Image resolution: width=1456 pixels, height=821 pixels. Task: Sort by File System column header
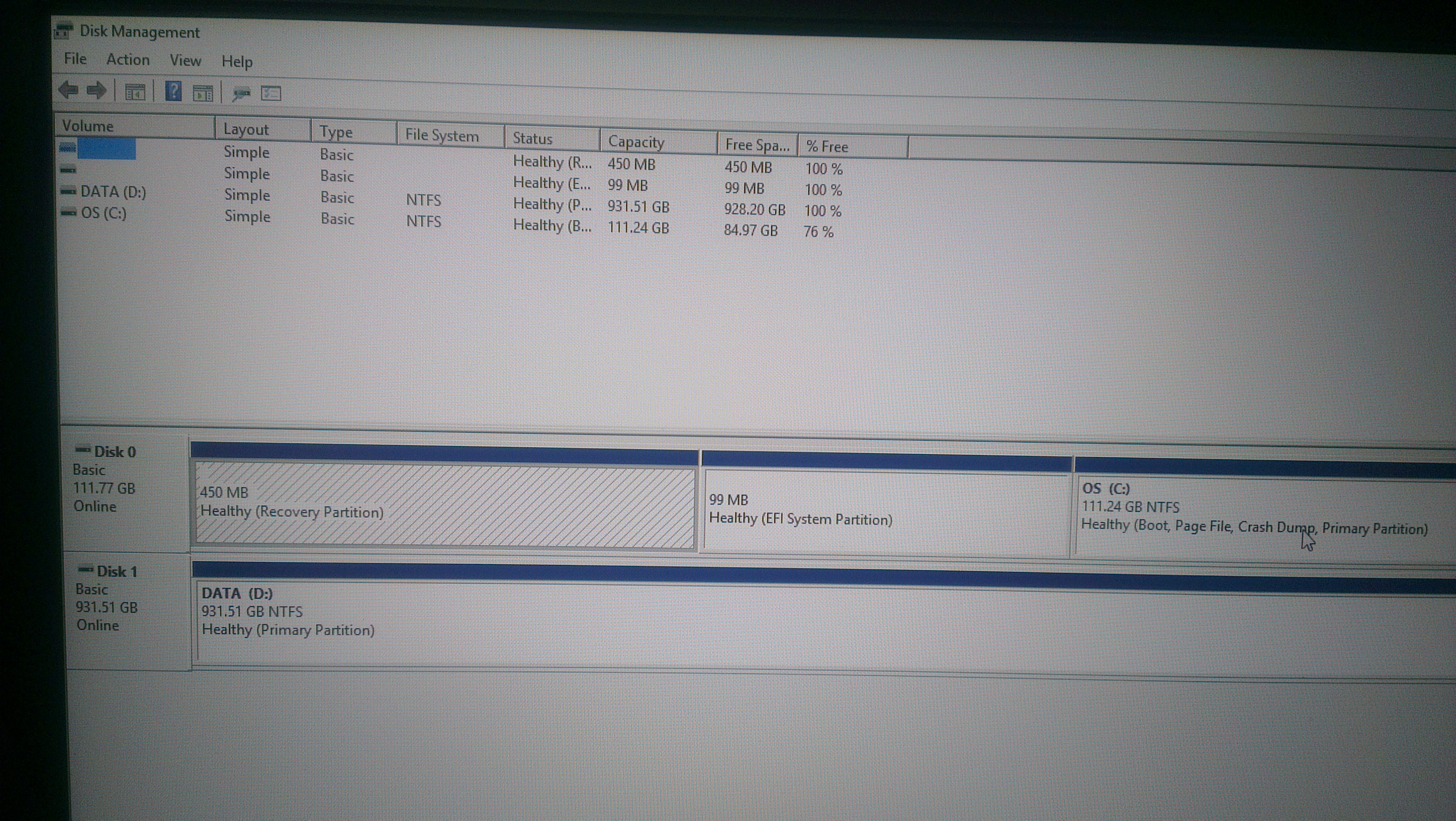coord(442,136)
